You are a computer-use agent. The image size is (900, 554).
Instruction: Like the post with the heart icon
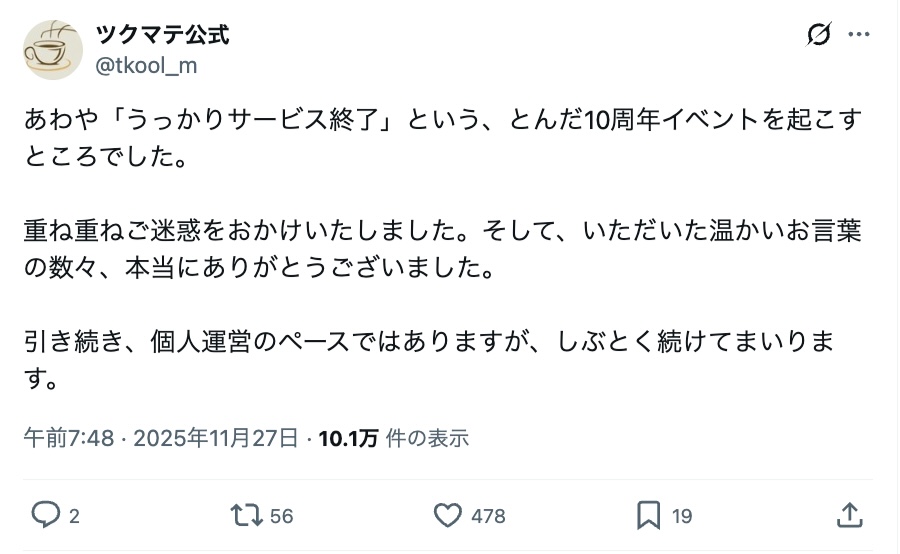click(447, 515)
